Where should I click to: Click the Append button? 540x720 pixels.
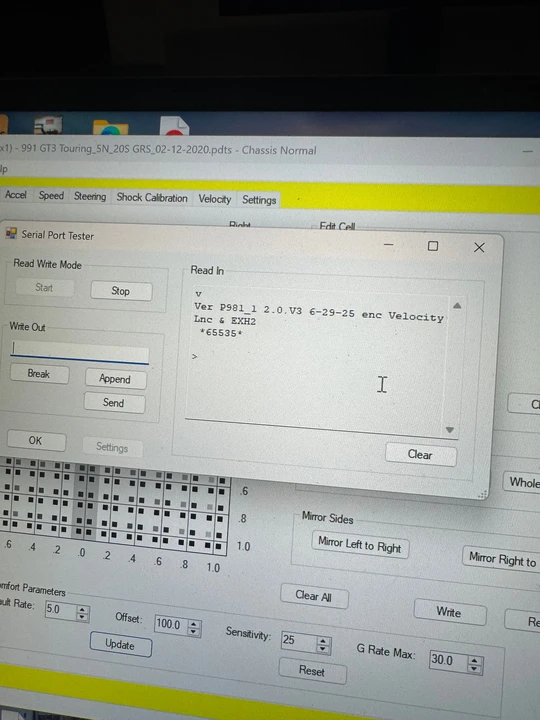pyautogui.click(x=115, y=379)
